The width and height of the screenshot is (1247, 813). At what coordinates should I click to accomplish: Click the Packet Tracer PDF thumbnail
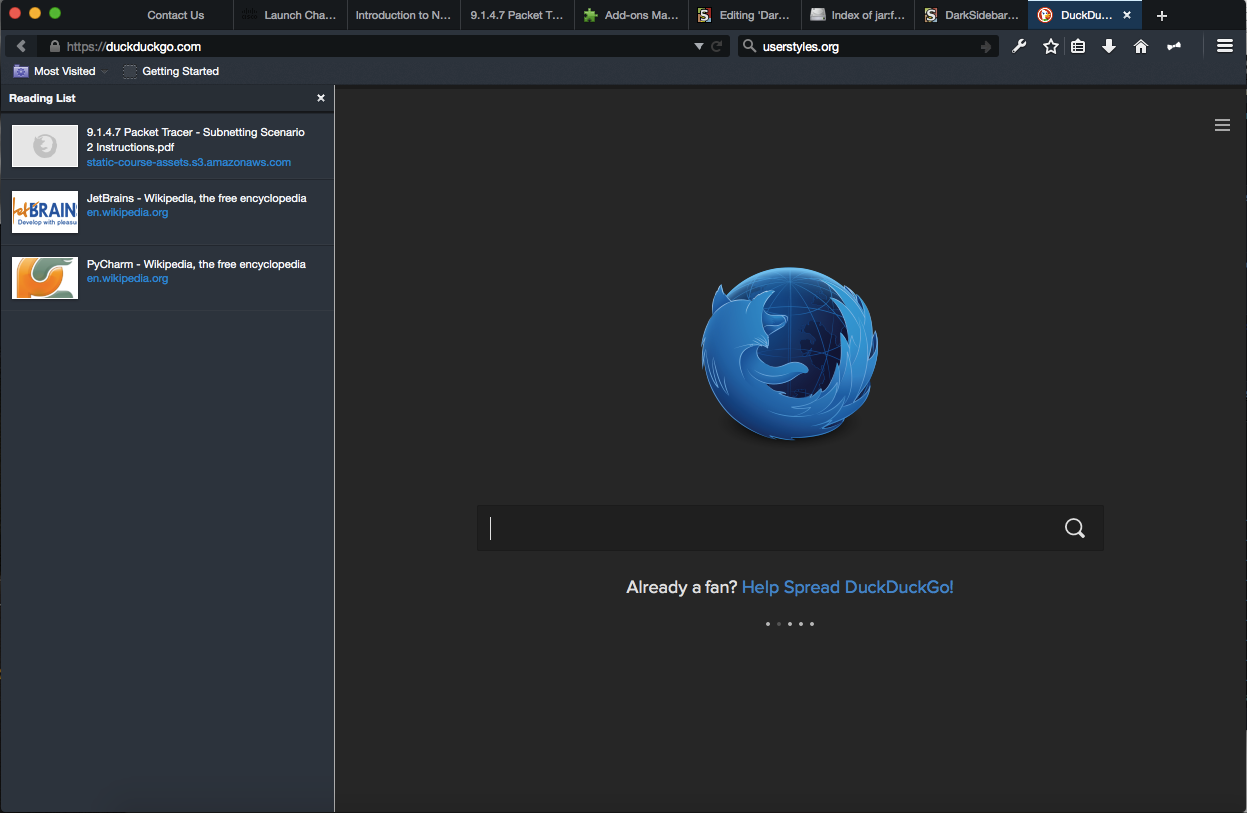coord(45,146)
